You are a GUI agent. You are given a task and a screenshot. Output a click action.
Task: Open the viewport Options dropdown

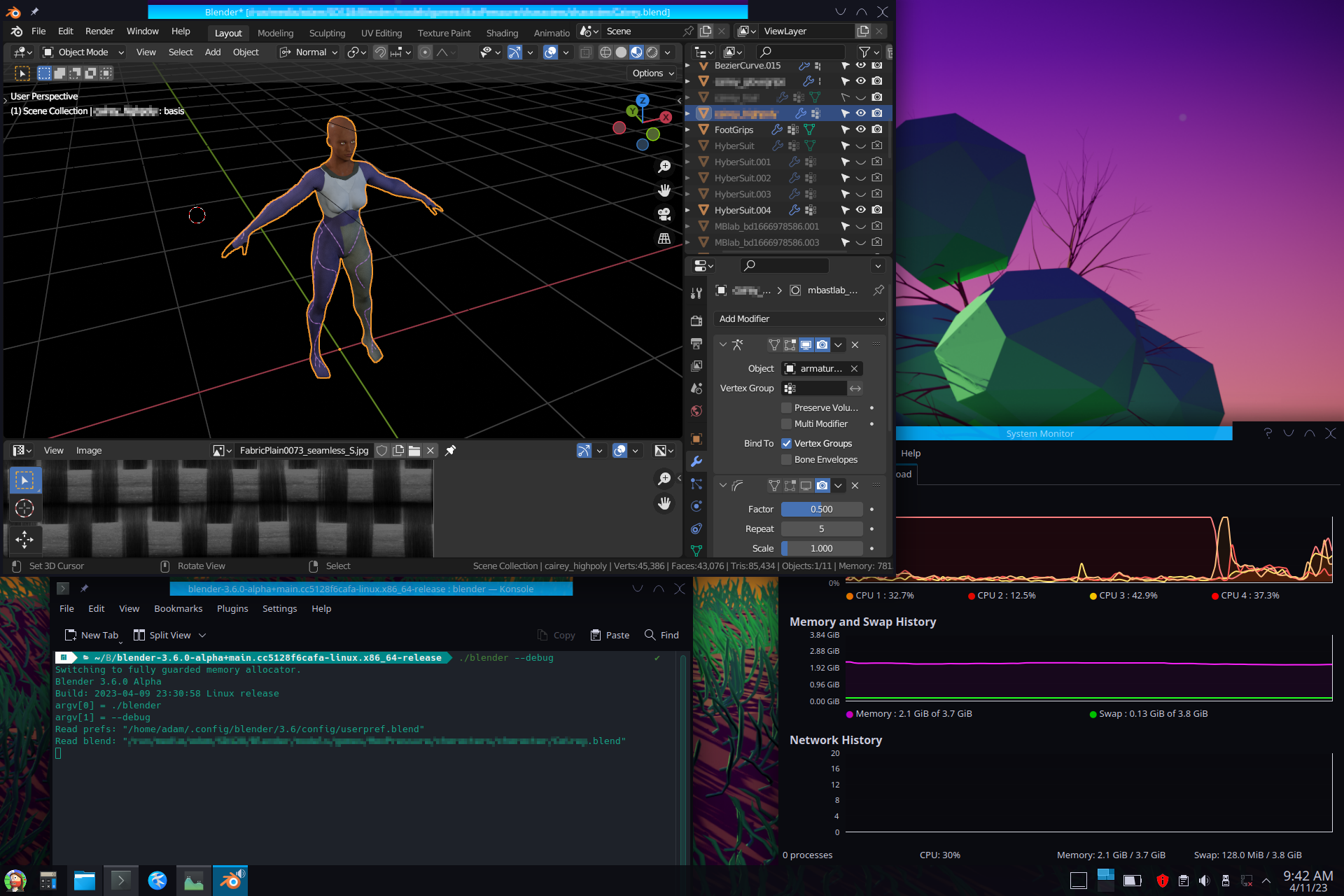tap(653, 73)
